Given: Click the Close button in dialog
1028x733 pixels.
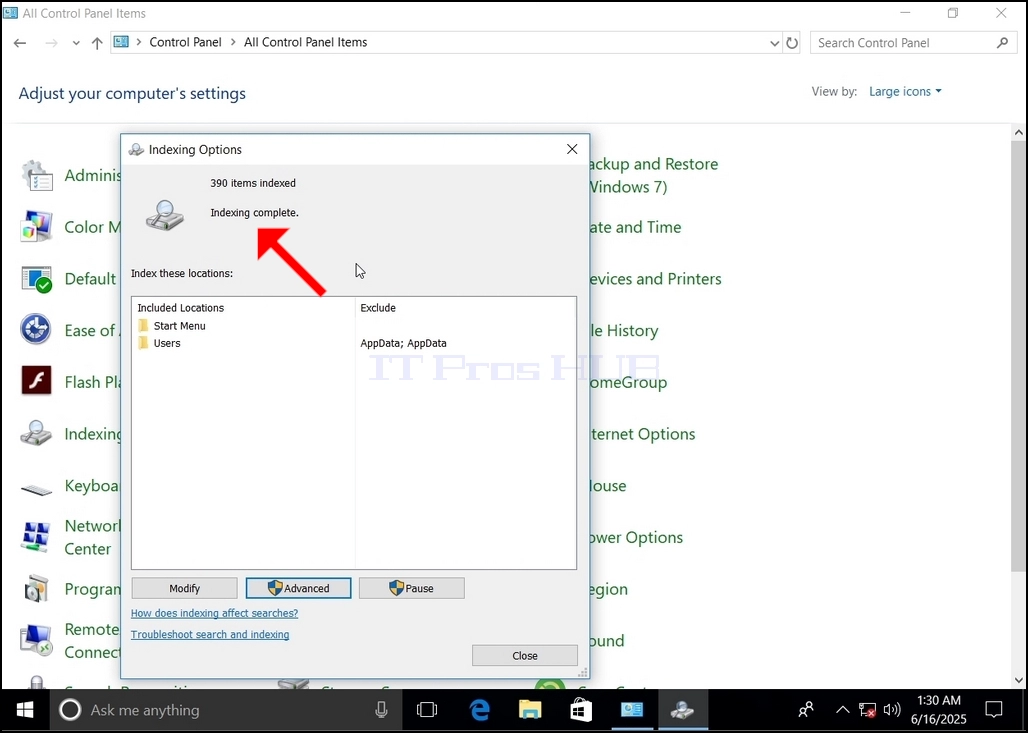Looking at the screenshot, I should pyautogui.click(x=524, y=656).
